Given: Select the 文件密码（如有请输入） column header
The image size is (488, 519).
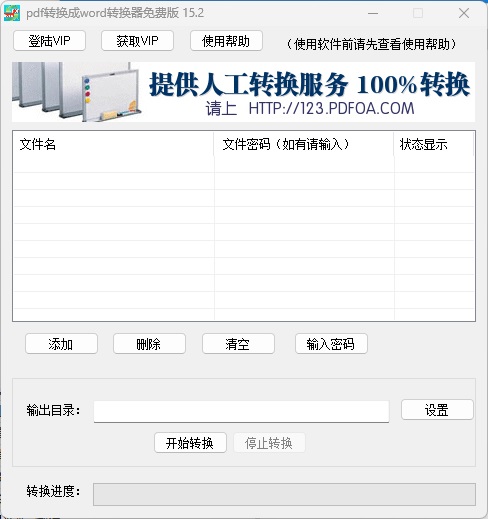Looking at the screenshot, I should coord(304,144).
